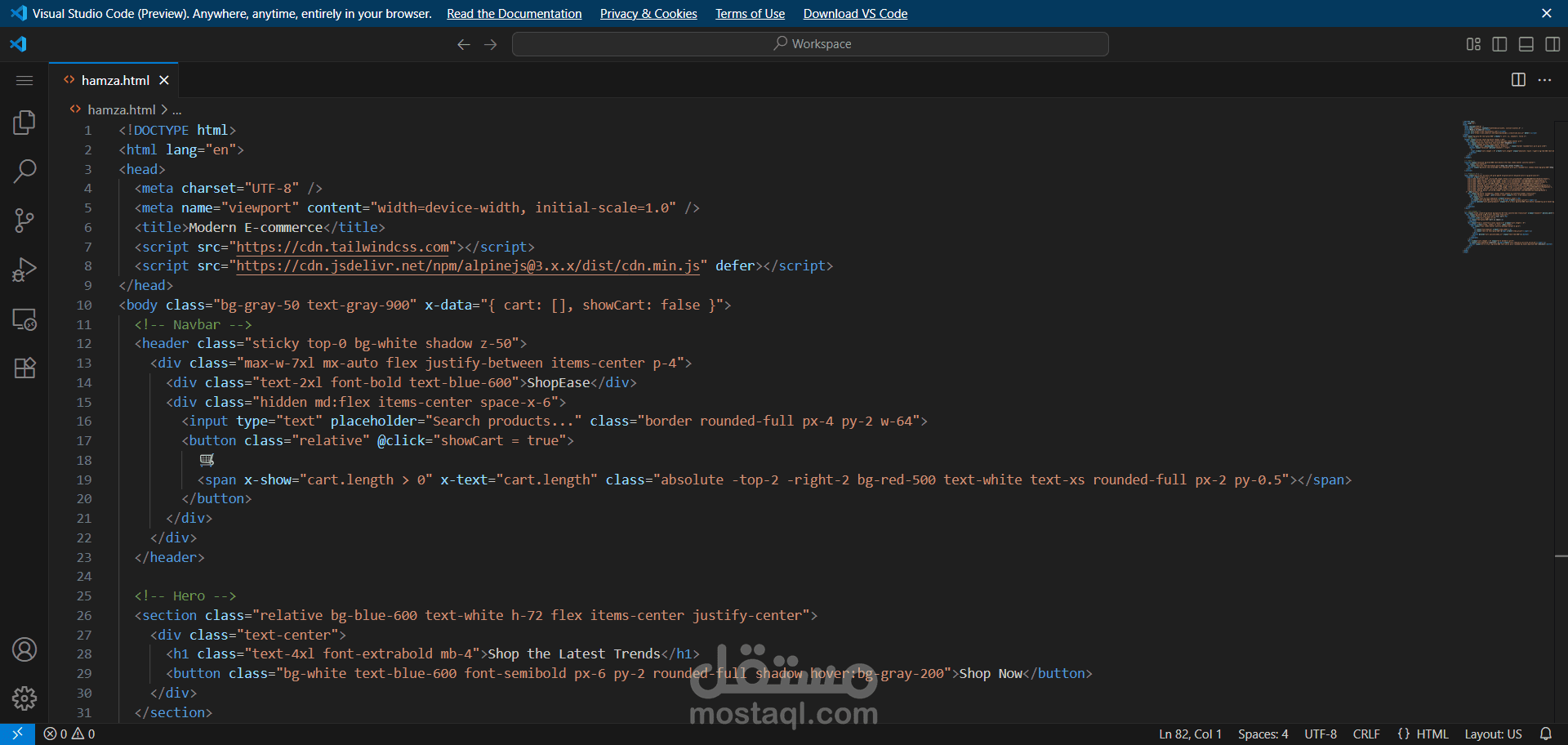Open the Remote Explorer view
The width and height of the screenshot is (1568, 745).
[24, 319]
